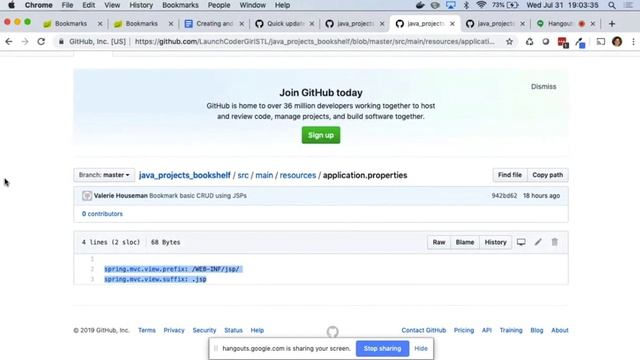Open the 0 contributors link
Viewport: 640px width, 360px height.
102,214
